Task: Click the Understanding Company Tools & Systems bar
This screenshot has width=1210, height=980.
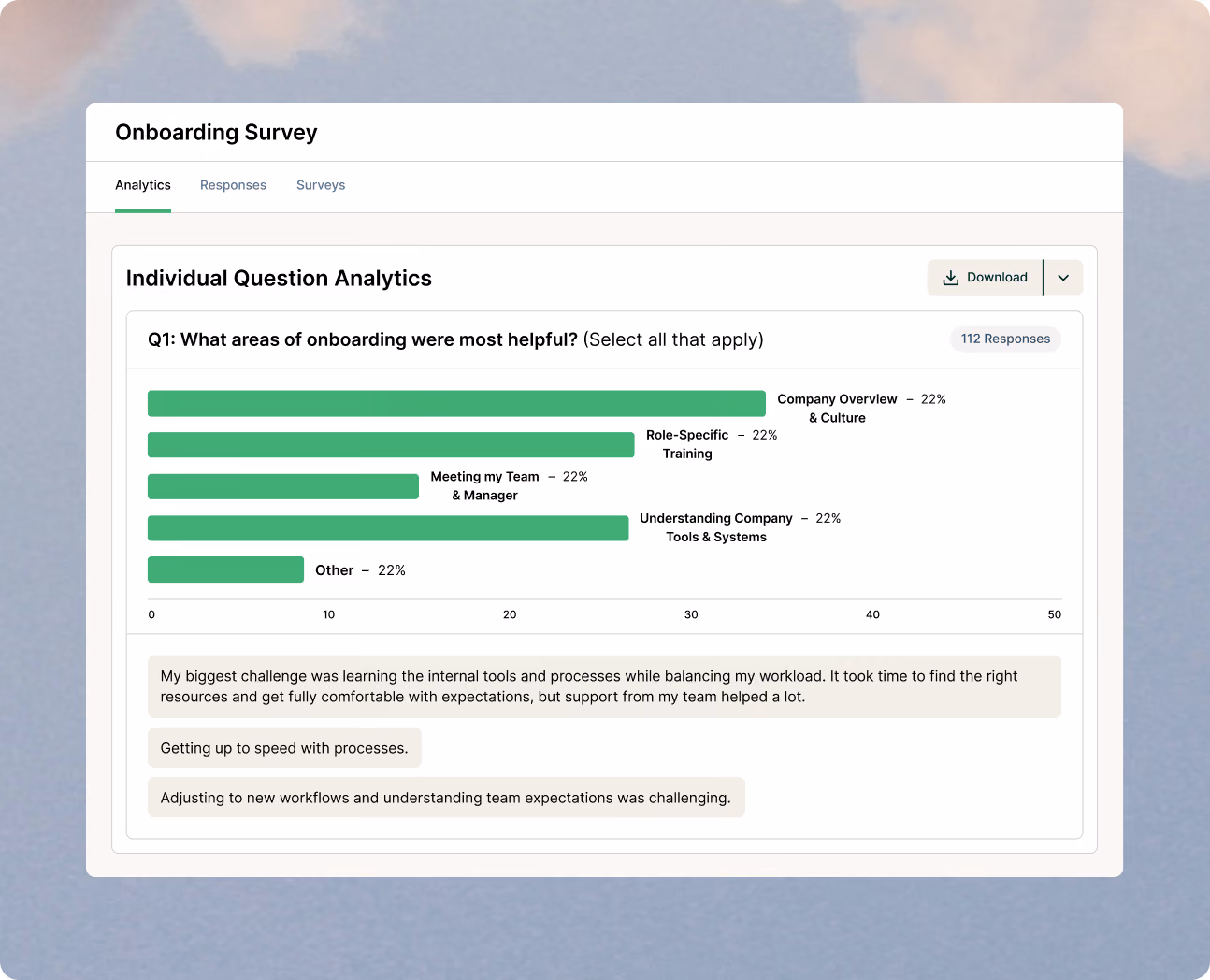Action: 388,528
